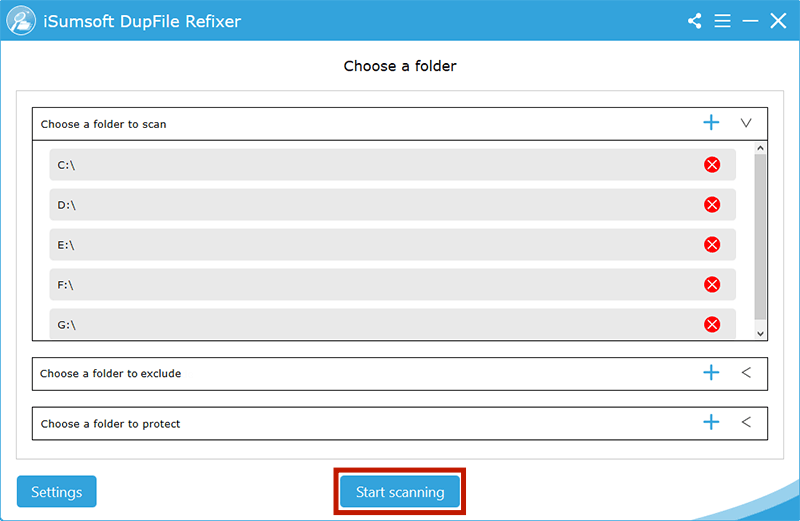800x521 pixels.
Task: Click the scroll down arrow in folder list
Action: [x=760, y=334]
